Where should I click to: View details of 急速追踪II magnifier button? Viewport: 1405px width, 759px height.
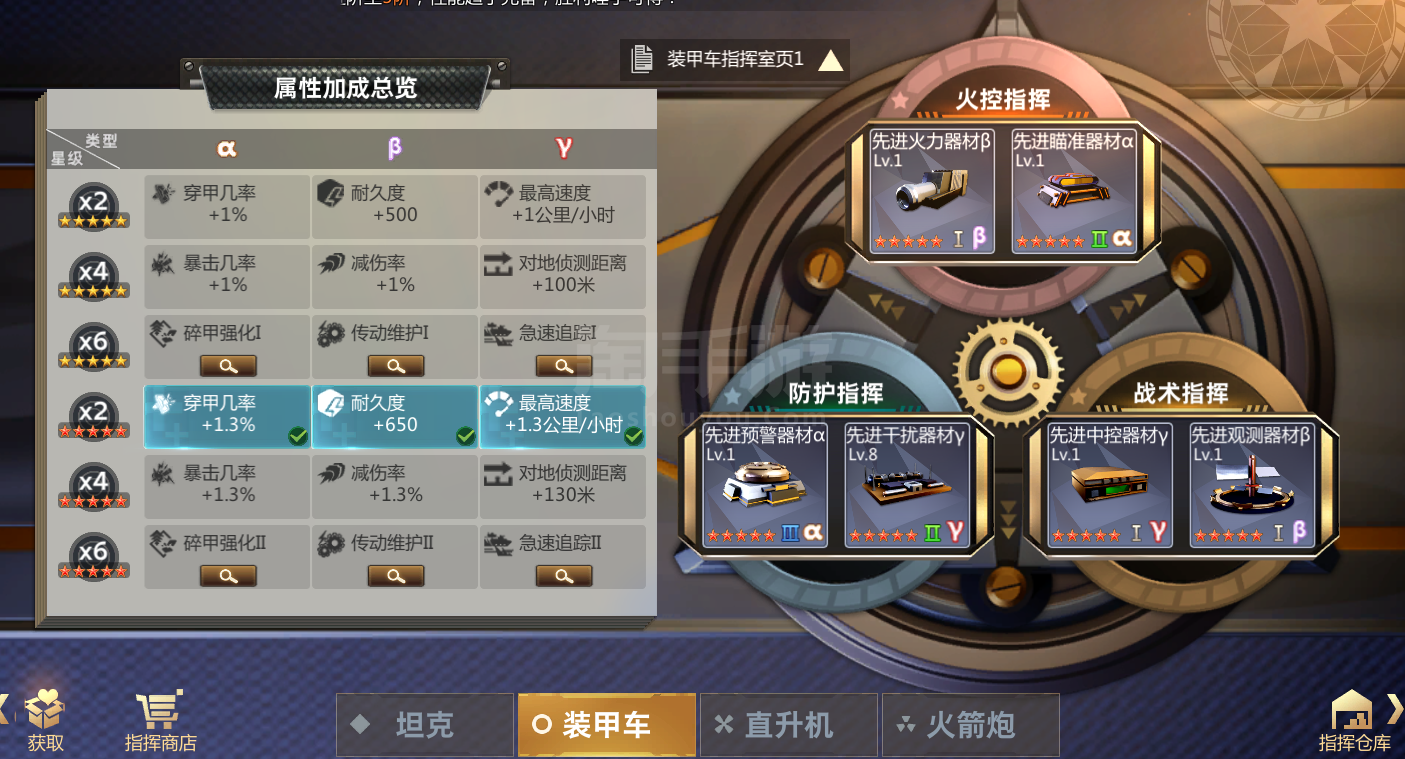click(564, 576)
